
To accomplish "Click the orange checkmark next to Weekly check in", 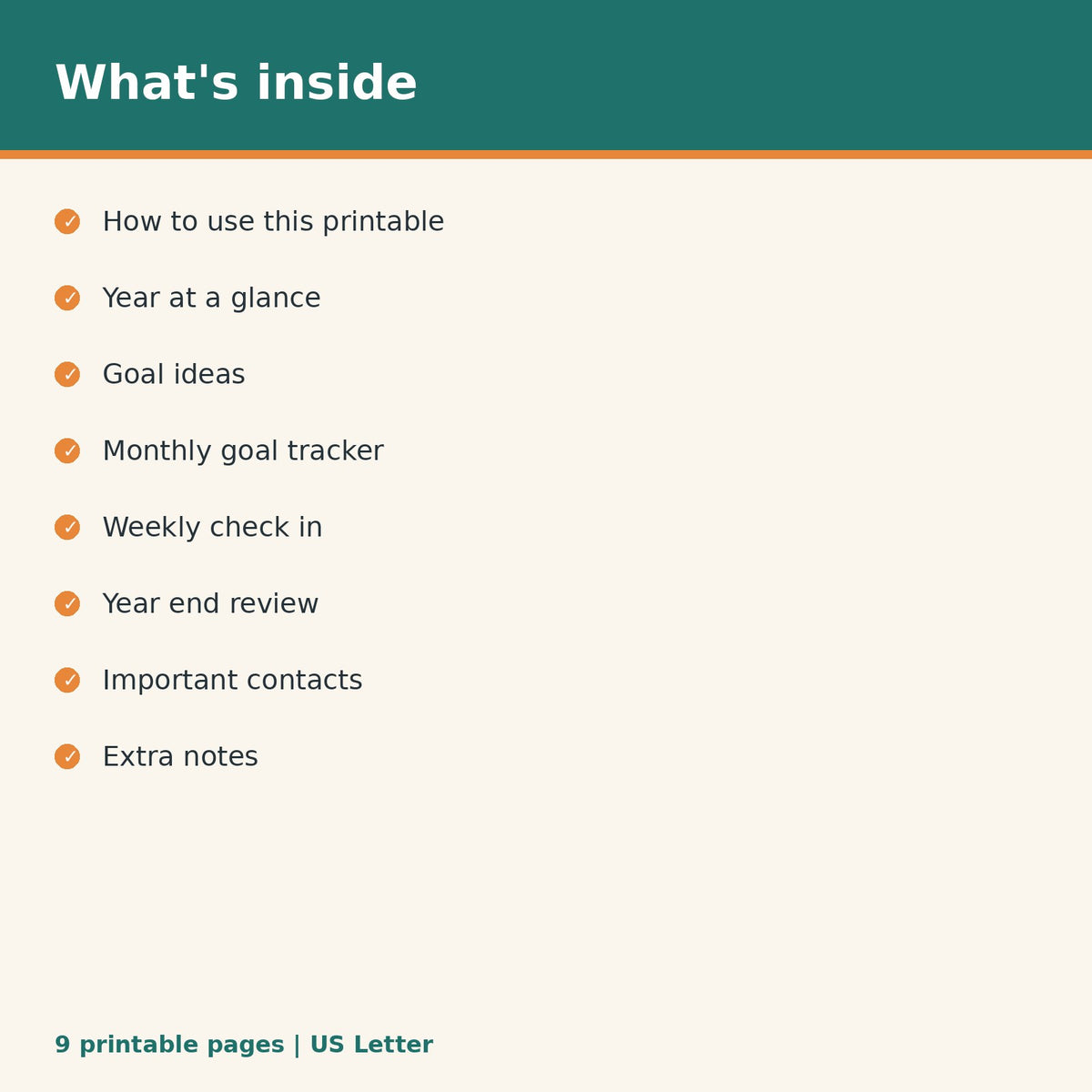I will click(67, 528).
